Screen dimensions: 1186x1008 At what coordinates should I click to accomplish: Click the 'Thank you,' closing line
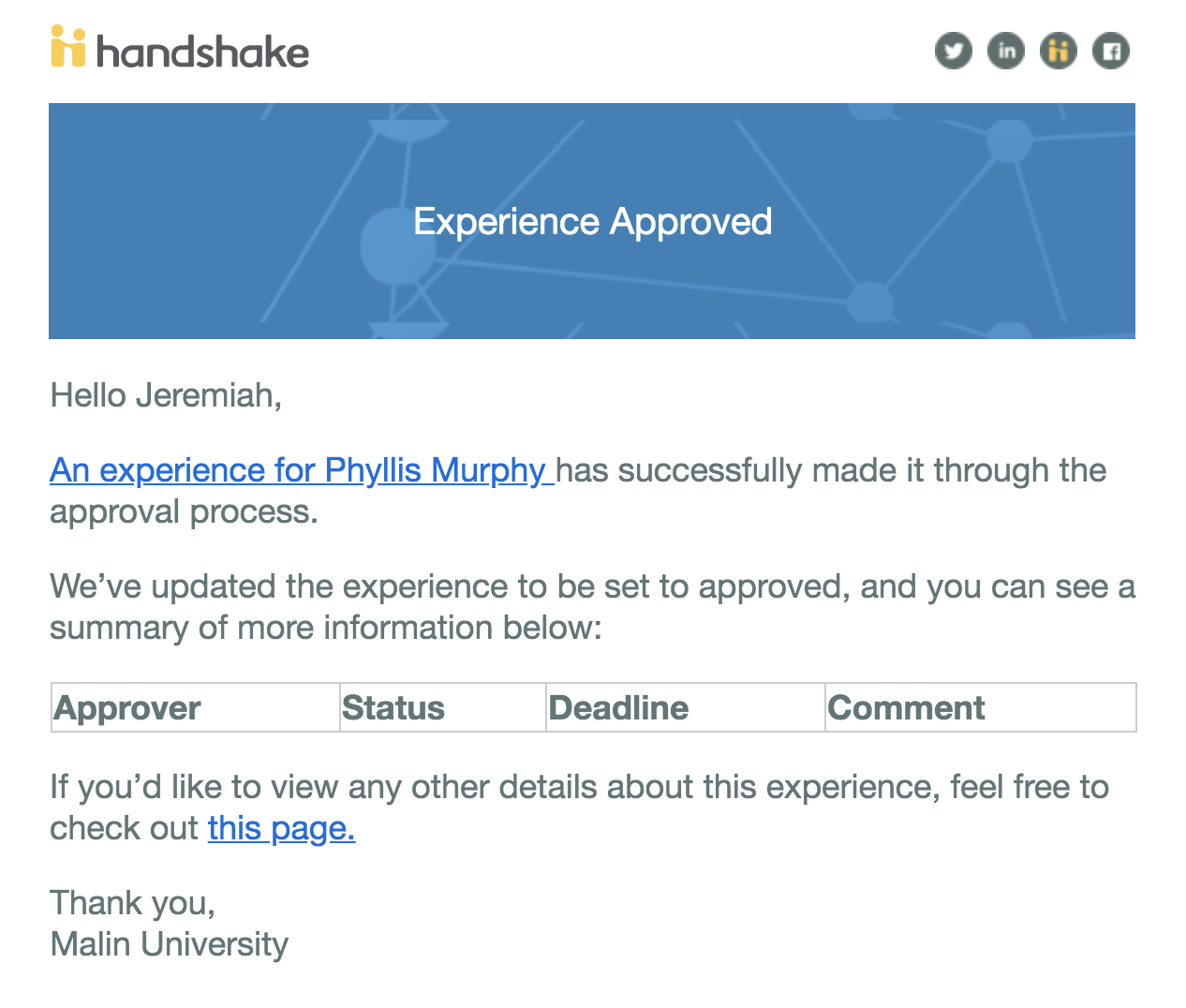(x=133, y=903)
